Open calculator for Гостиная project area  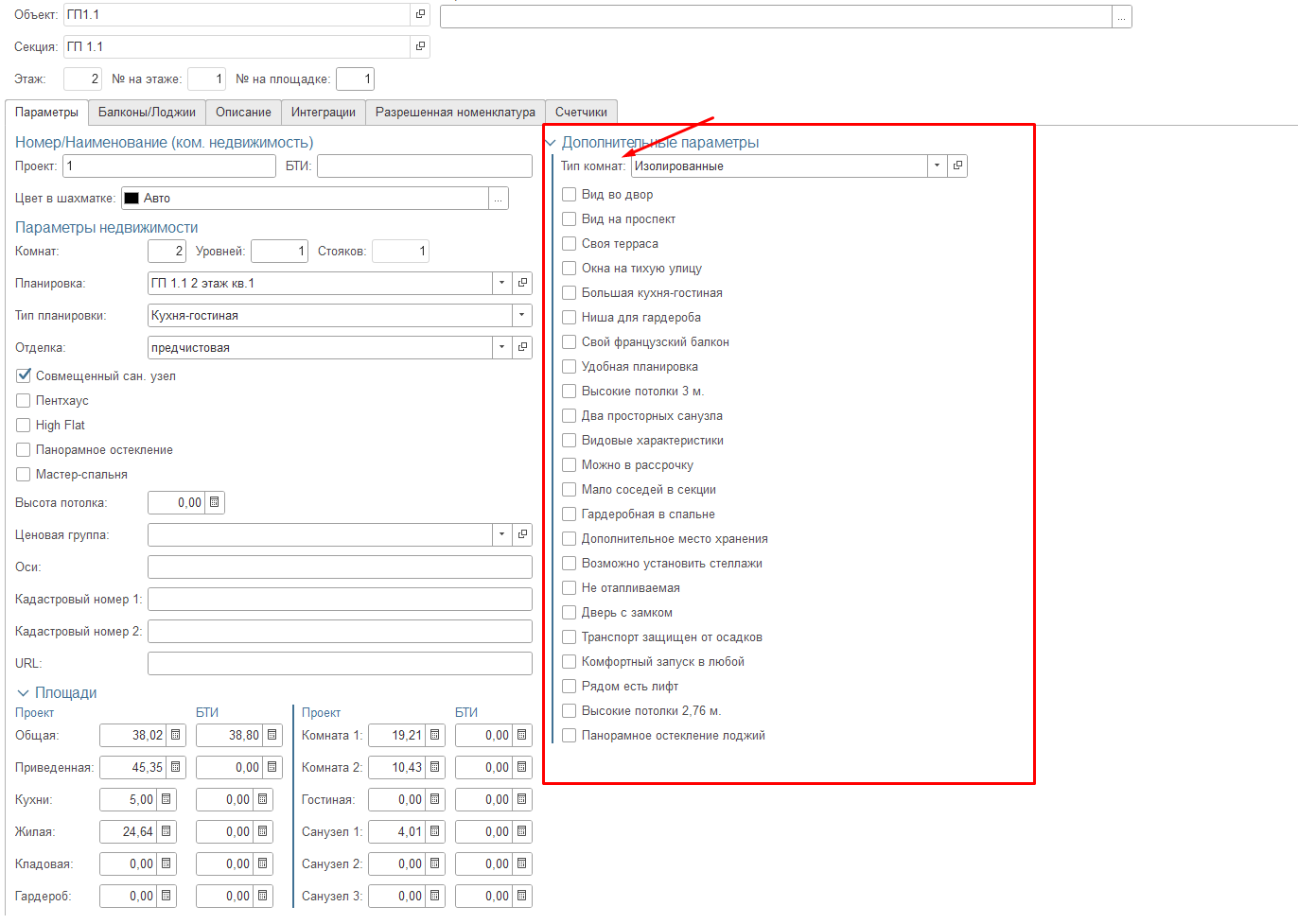pos(435,799)
